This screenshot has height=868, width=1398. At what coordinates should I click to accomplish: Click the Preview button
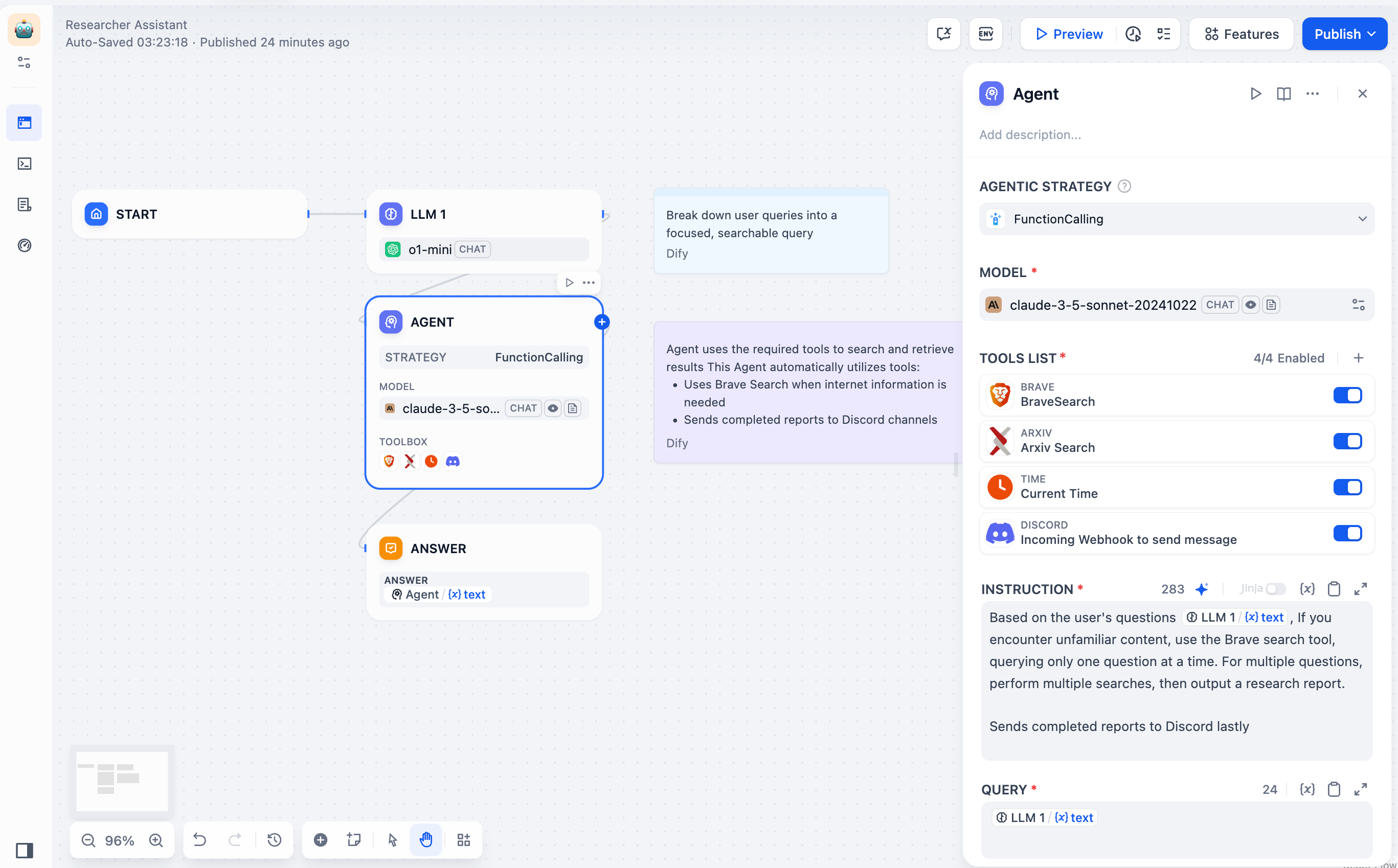(1069, 34)
